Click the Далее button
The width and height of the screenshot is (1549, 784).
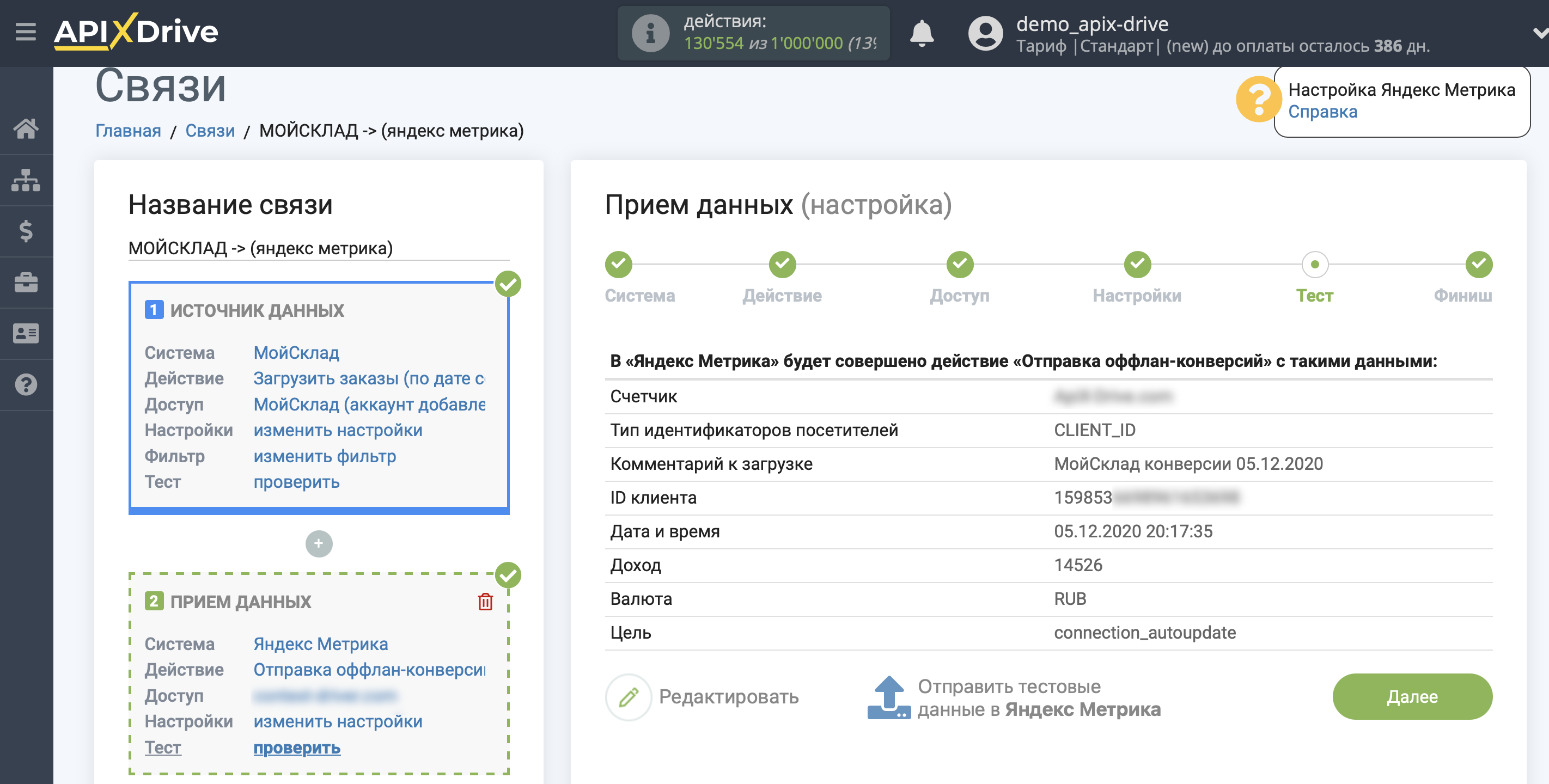[x=1412, y=697]
